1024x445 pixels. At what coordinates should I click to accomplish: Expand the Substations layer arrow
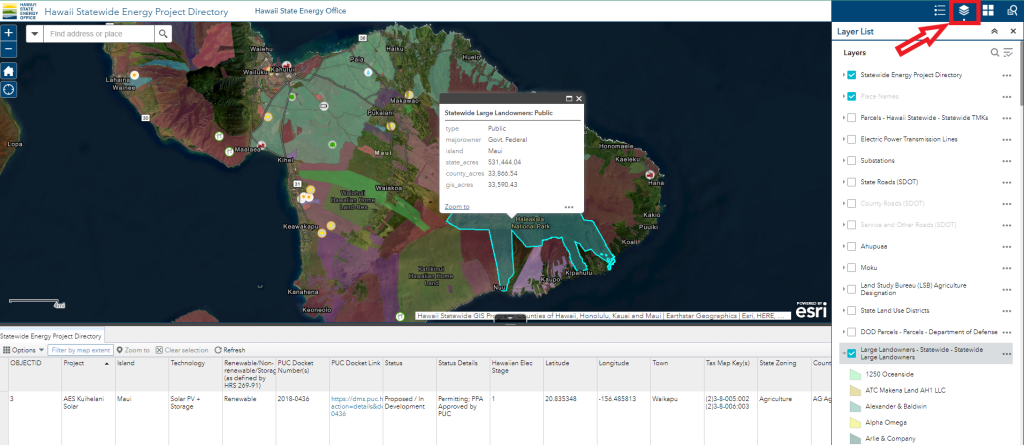(x=844, y=161)
